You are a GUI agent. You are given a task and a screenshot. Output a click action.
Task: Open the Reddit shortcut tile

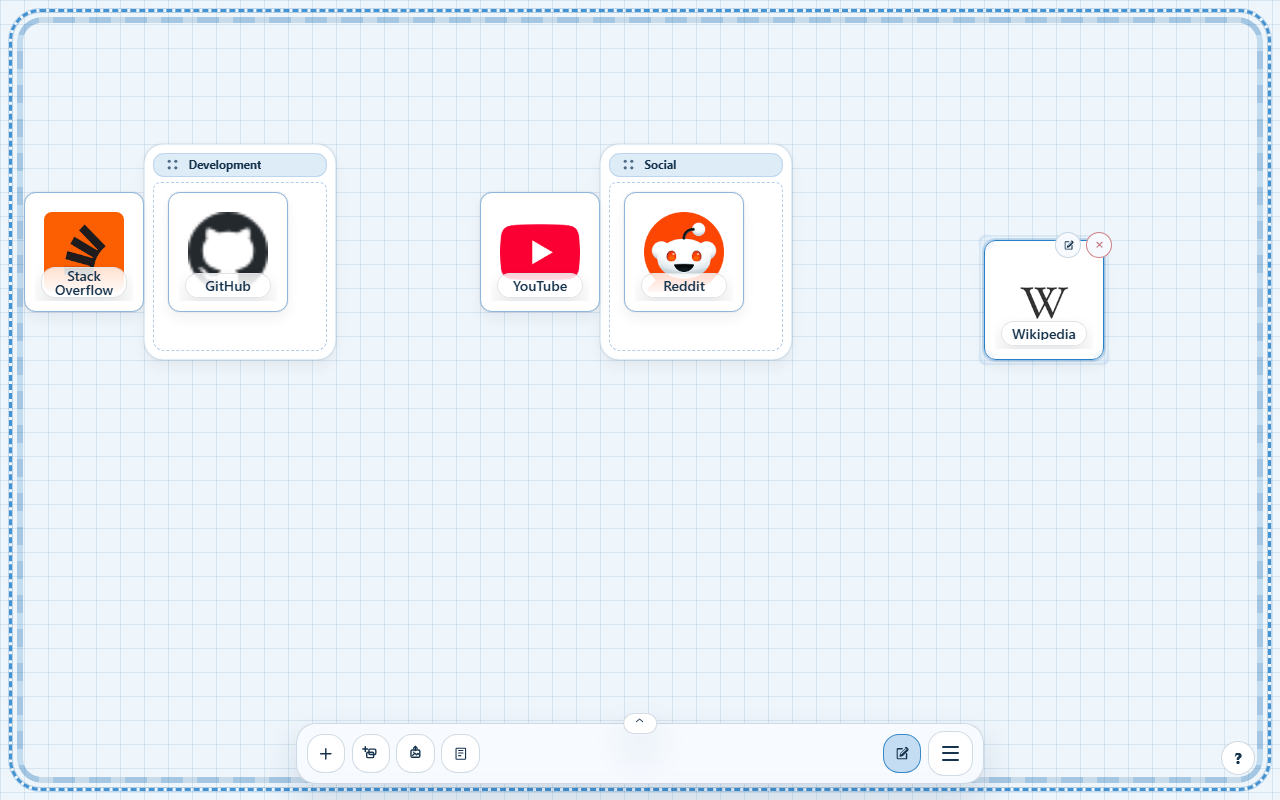point(684,252)
